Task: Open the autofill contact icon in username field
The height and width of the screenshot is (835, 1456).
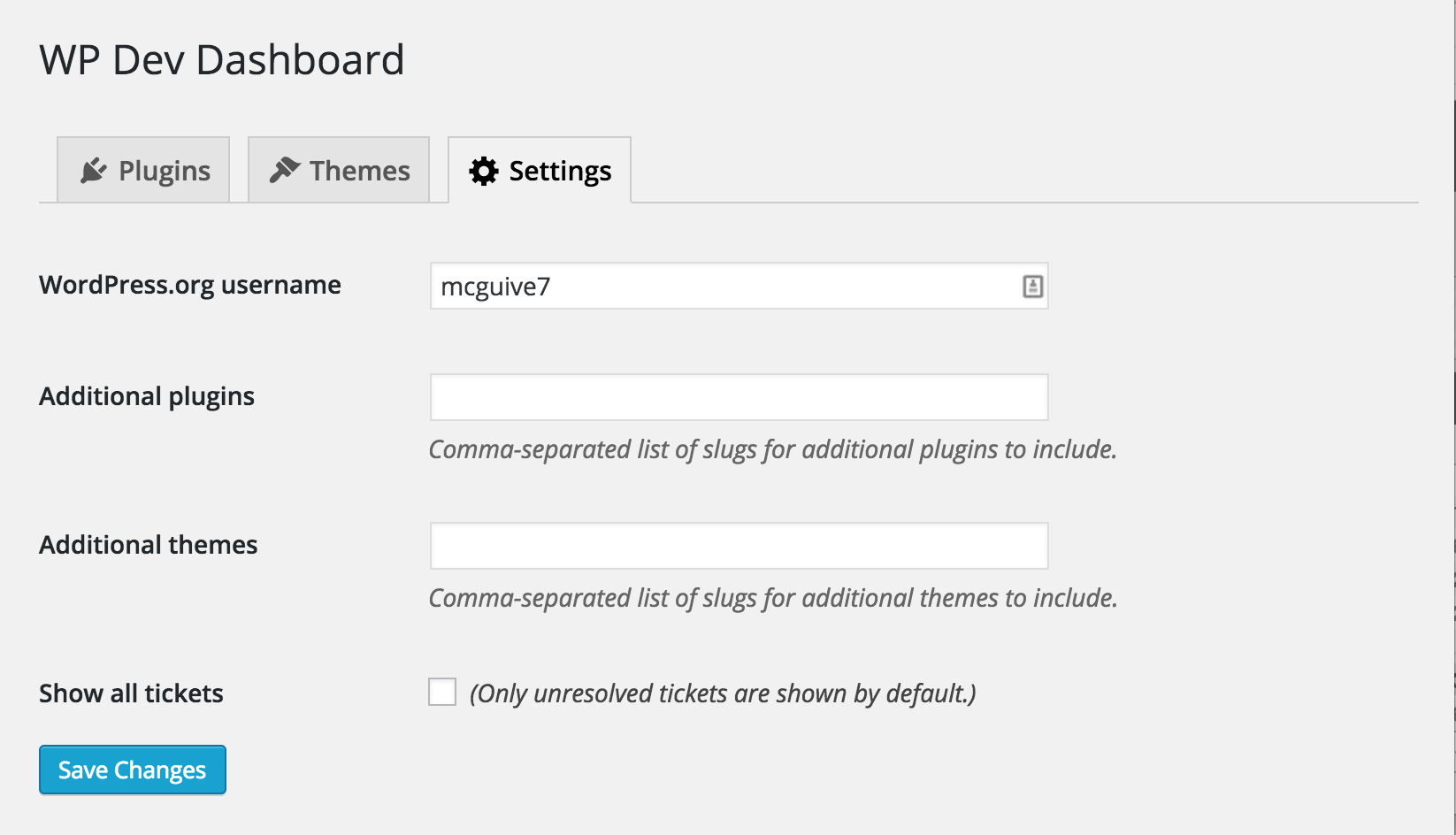Action: (1032, 286)
